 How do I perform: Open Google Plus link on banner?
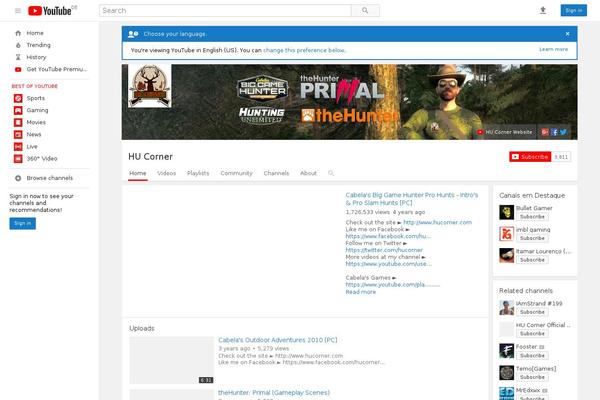[x=545, y=132]
